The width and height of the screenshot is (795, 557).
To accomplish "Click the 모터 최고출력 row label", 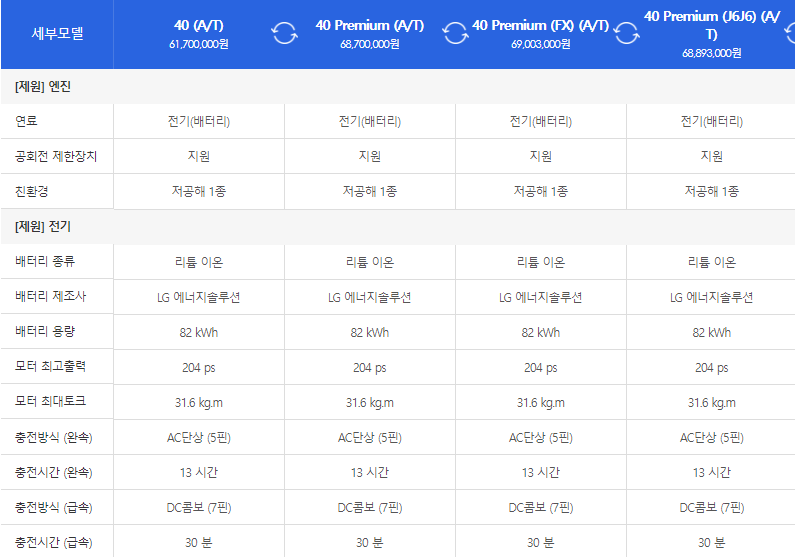I will [x=50, y=366].
